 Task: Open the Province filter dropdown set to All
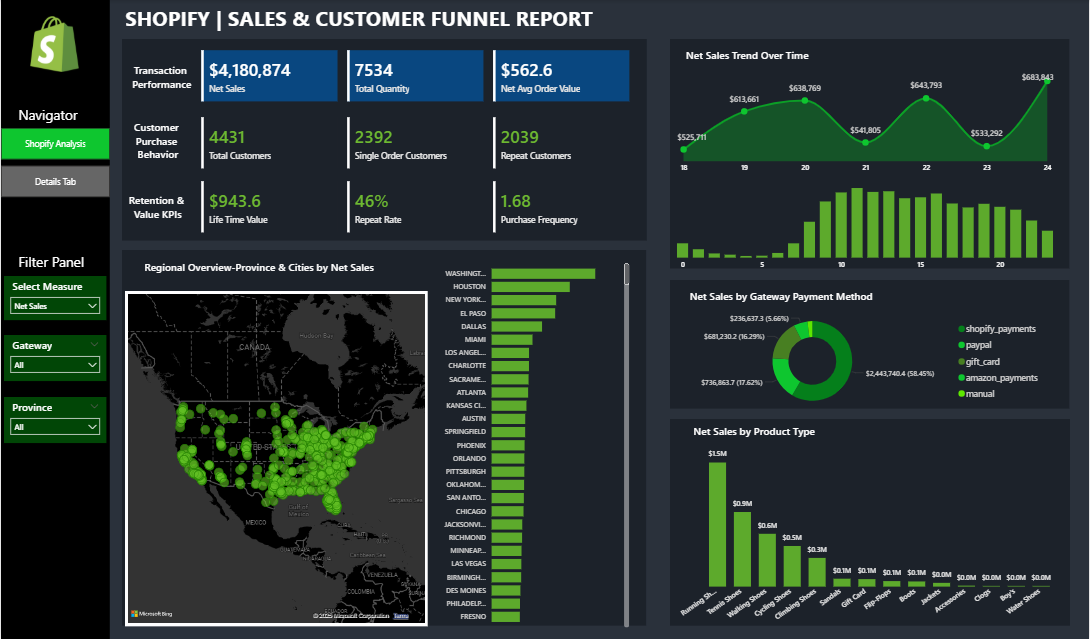click(x=56, y=427)
